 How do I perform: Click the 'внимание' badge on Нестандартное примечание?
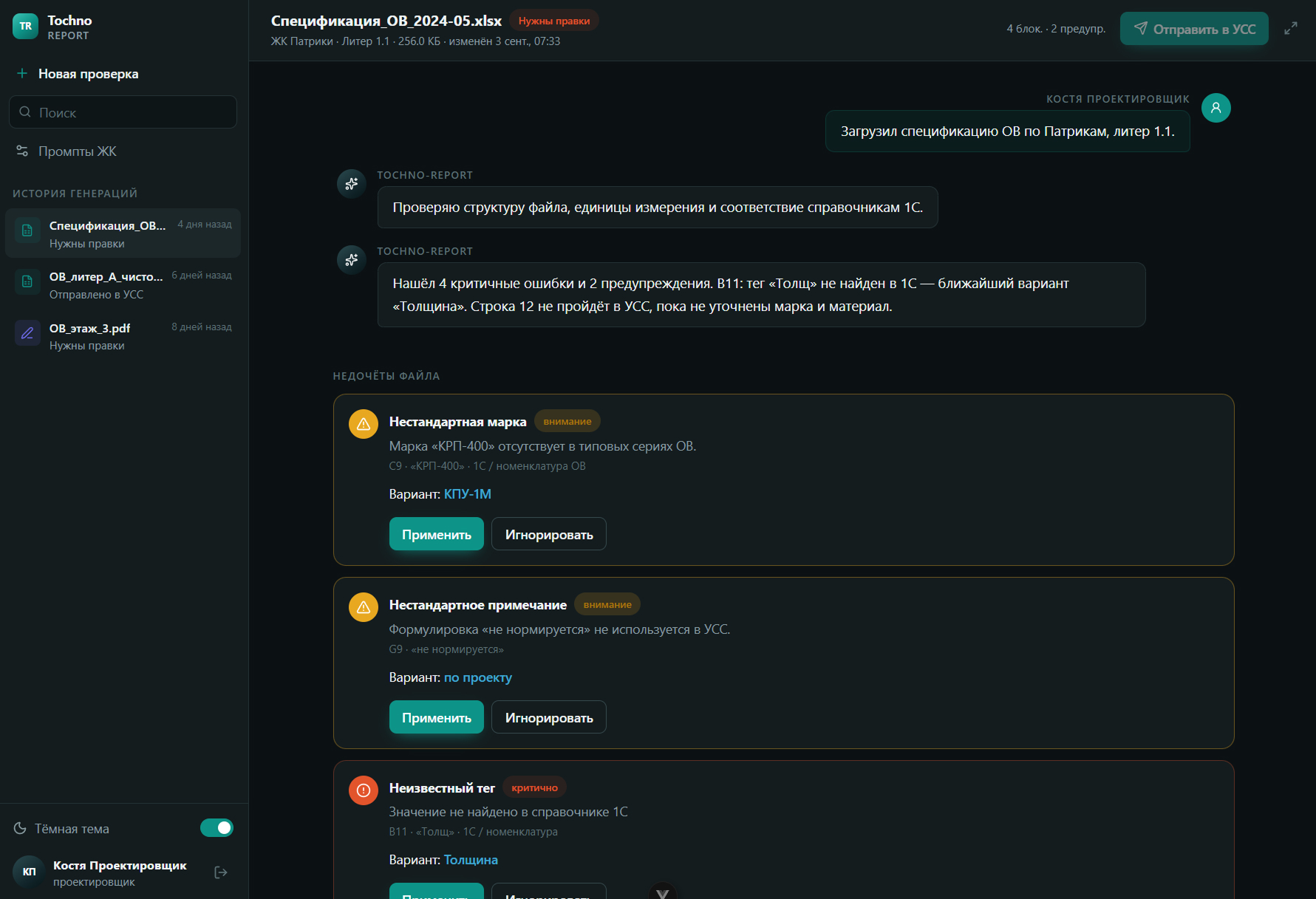tap(607, 604)
